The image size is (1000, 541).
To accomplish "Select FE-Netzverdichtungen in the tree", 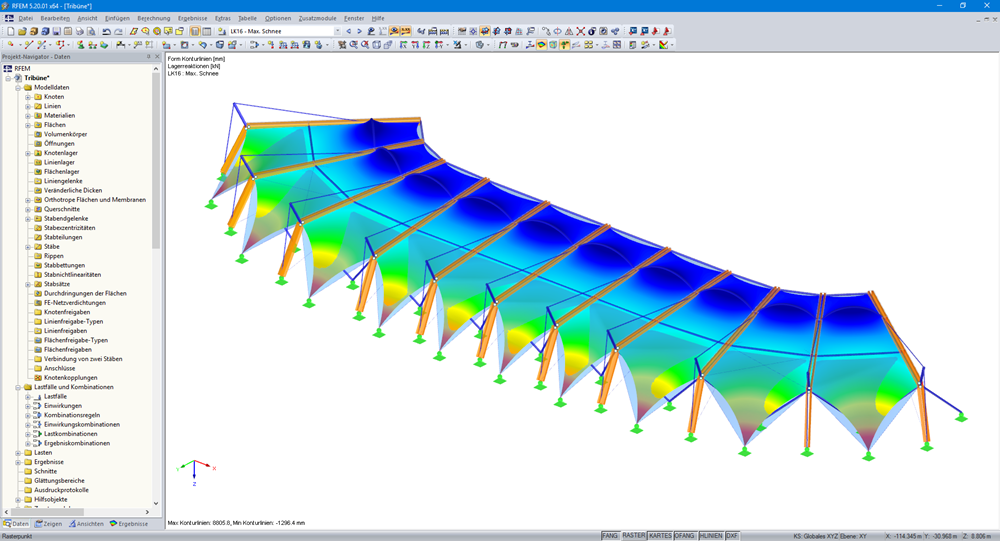I will click(x=75, y=303).
